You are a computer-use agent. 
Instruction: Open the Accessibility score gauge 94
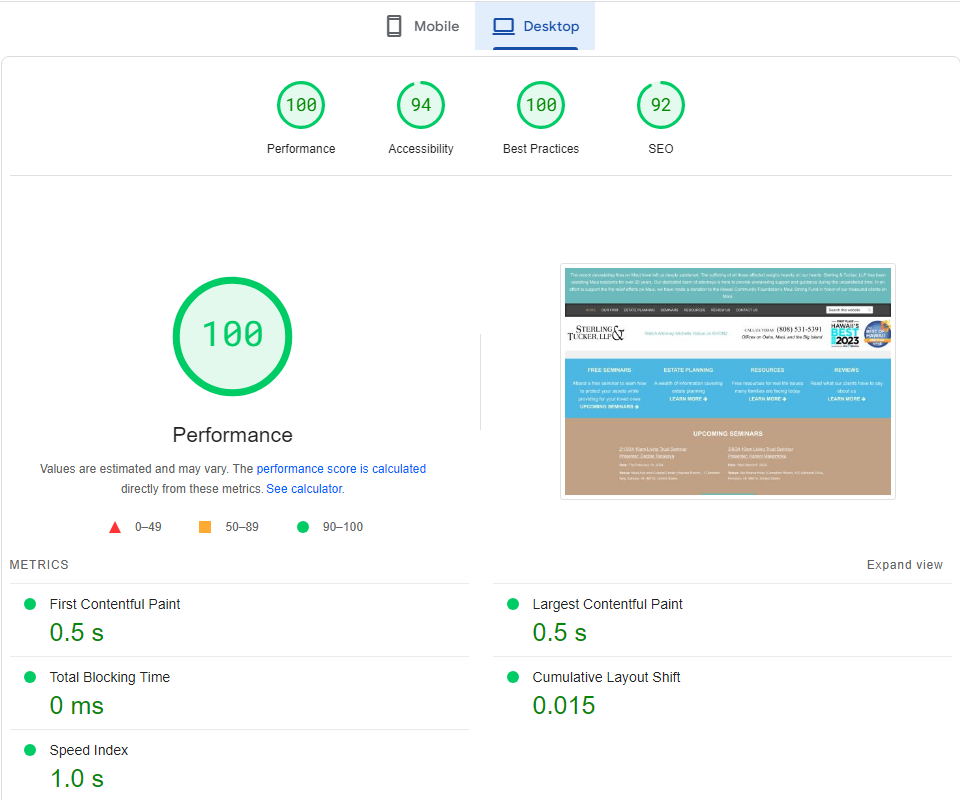pyautogui.click(x=421, y=105)
